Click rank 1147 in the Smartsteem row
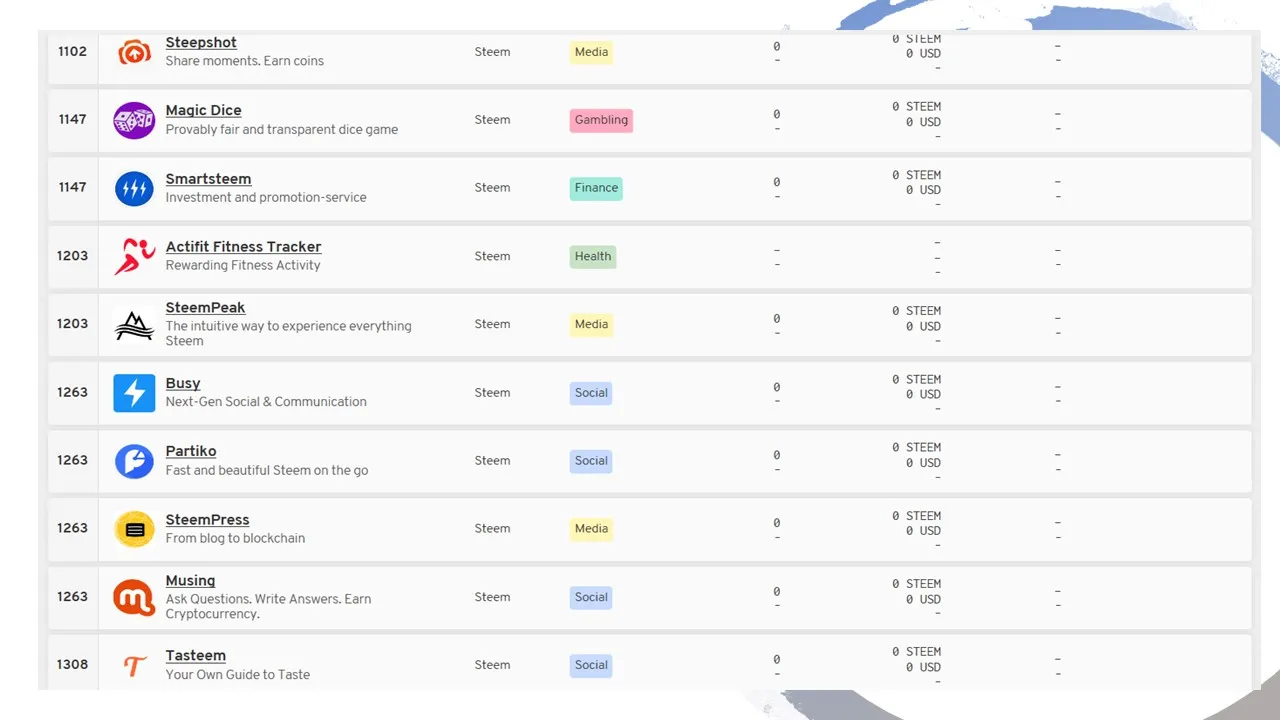This screenshot has width=1280, height=720. point(72,187)
